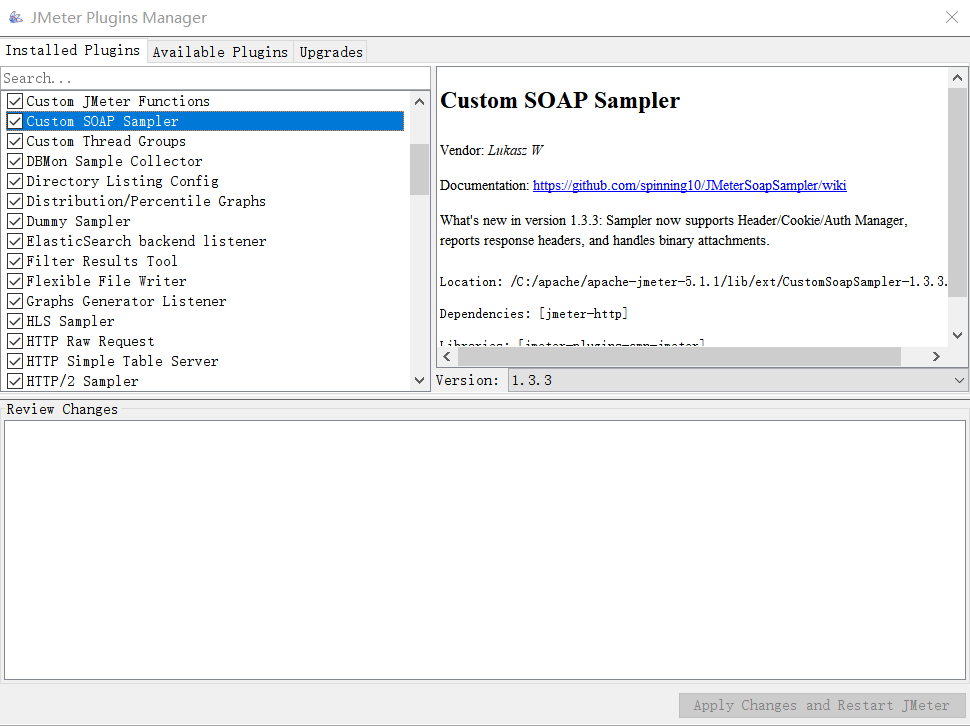Uncheck the HTTP Raw Request checkbox
Image resolution: width=970 pixels, height=726 pixels.
click(15, 341)
